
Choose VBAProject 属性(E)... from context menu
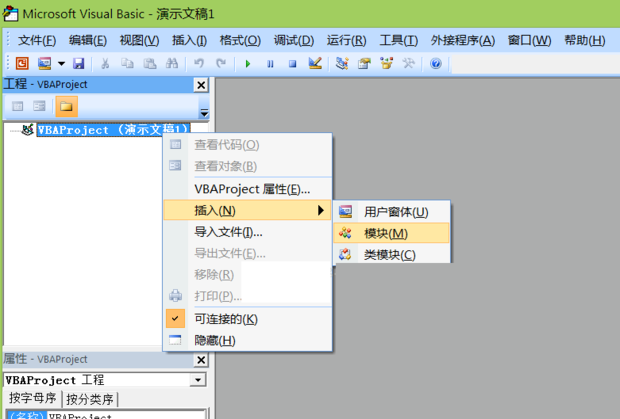click(x=248, y=189)
